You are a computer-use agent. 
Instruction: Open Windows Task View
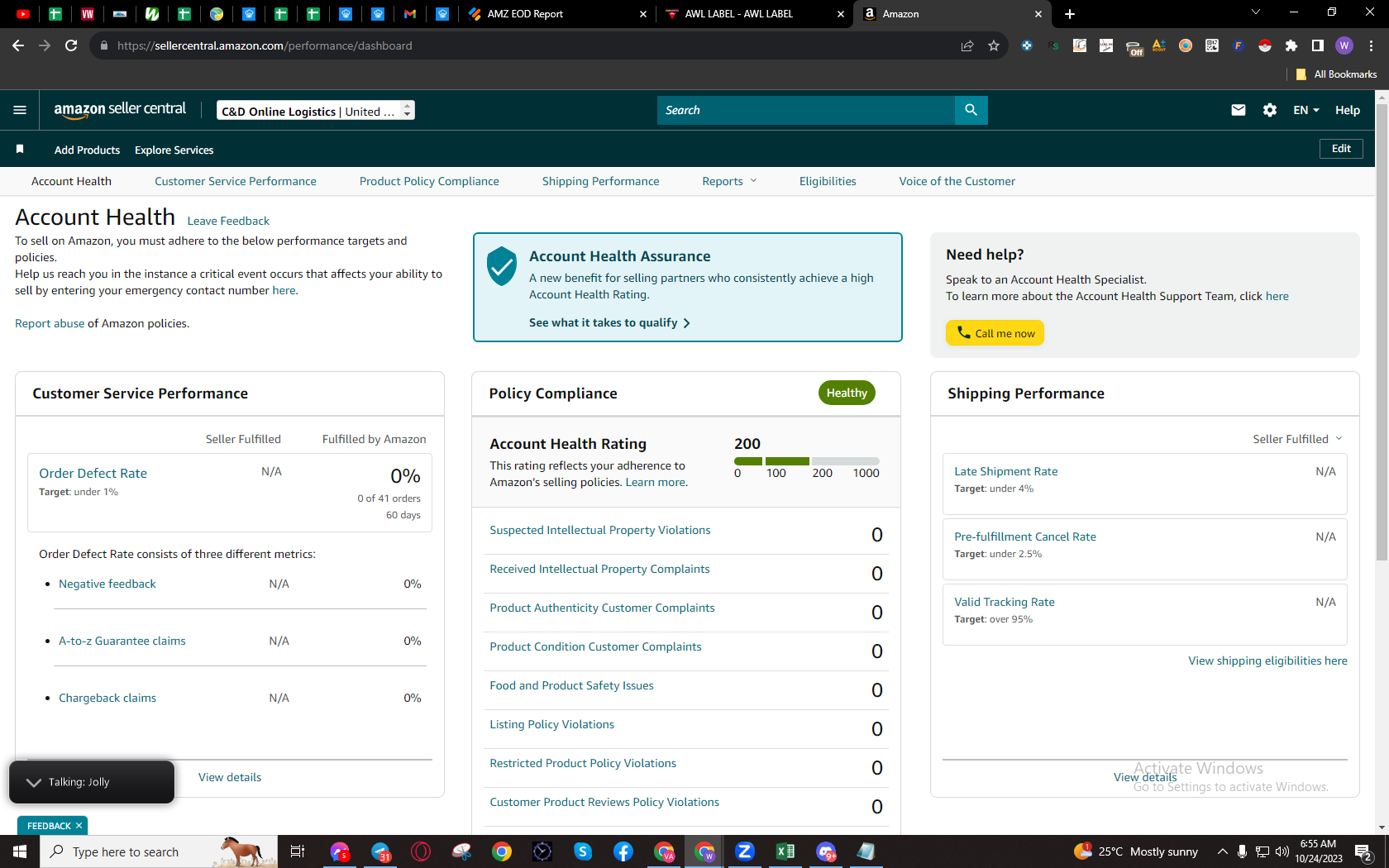coord(298,851)
